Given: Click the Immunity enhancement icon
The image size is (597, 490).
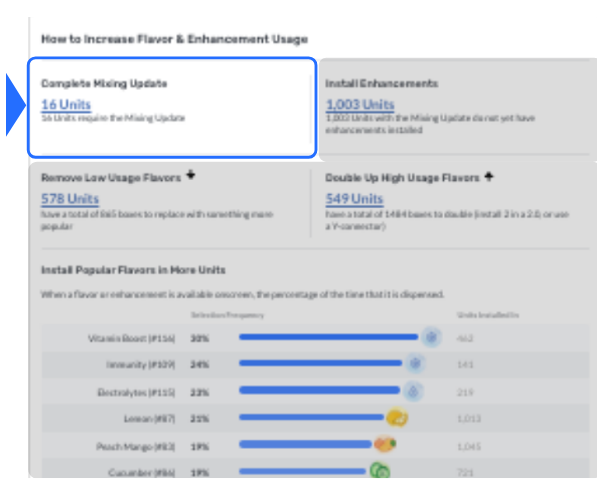Looking at the screenshot, I should 415,364.
